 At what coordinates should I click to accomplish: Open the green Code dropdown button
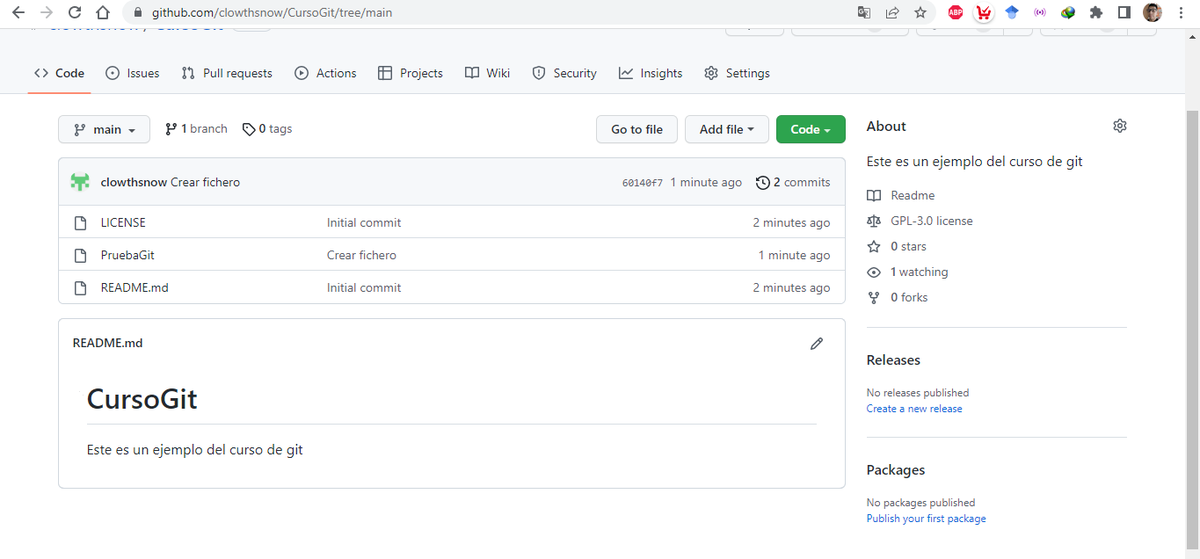[x=810, y=129]
